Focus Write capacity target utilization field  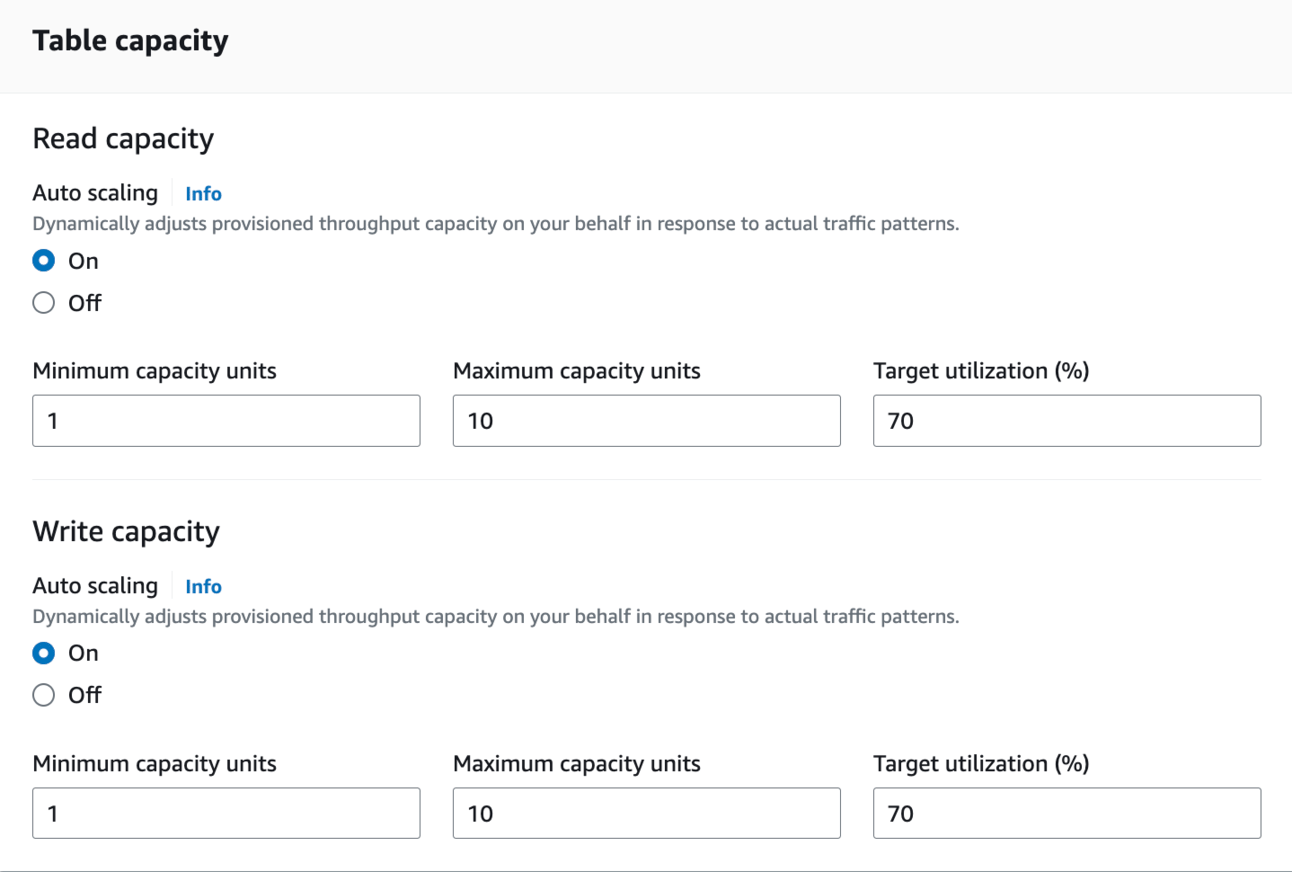point(1066,814)
